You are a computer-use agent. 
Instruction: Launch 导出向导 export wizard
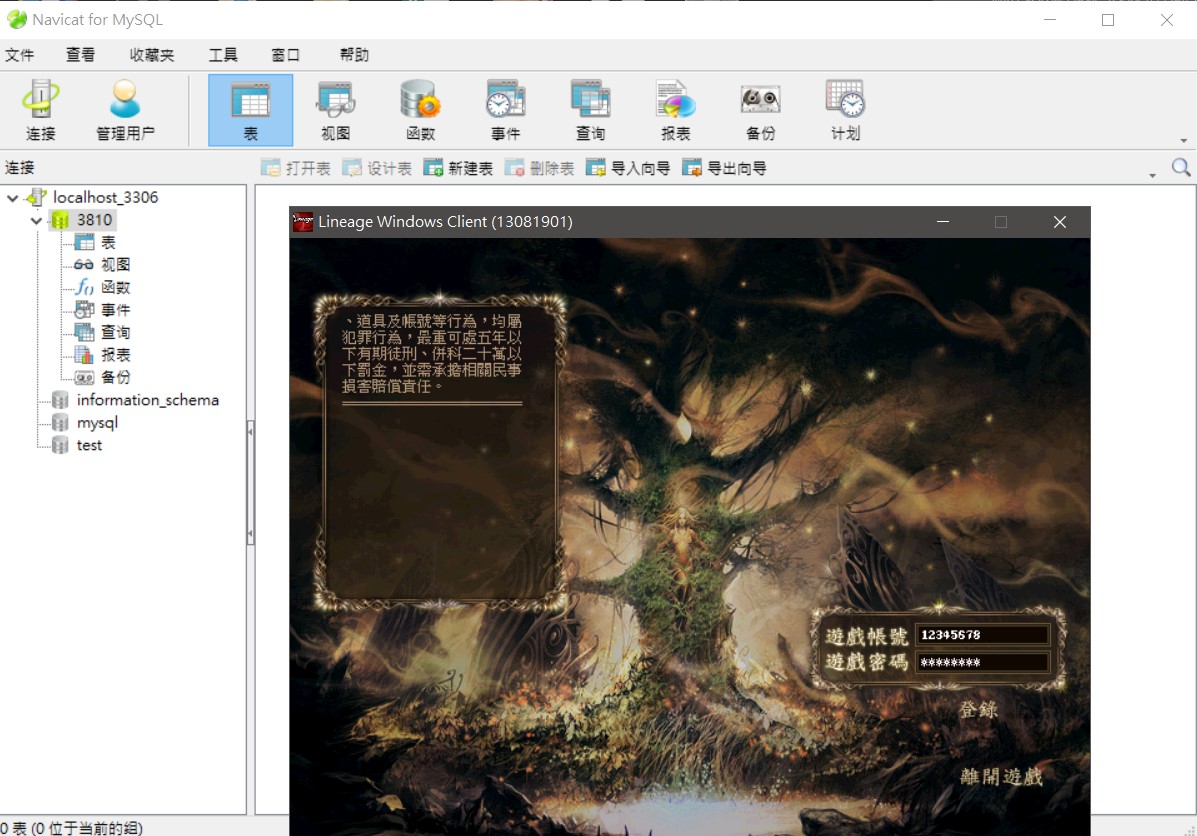(724, 168)
